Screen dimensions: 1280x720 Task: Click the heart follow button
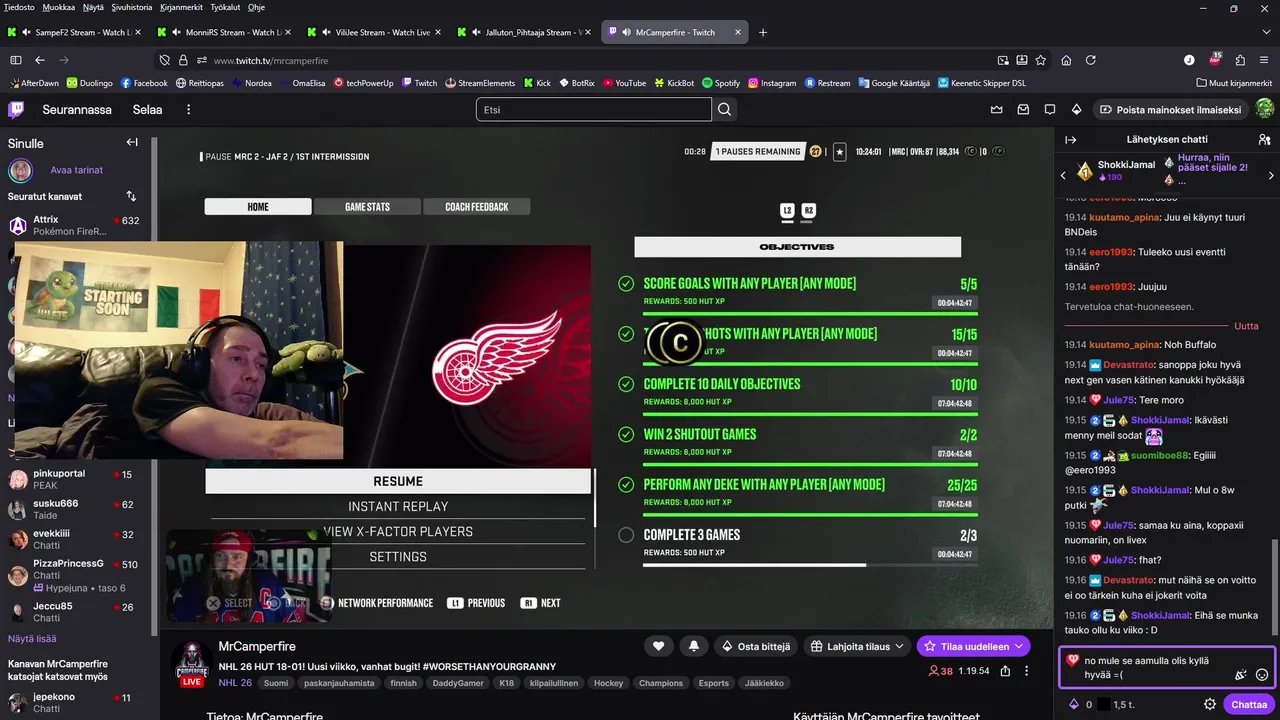(x=658, y=646)
